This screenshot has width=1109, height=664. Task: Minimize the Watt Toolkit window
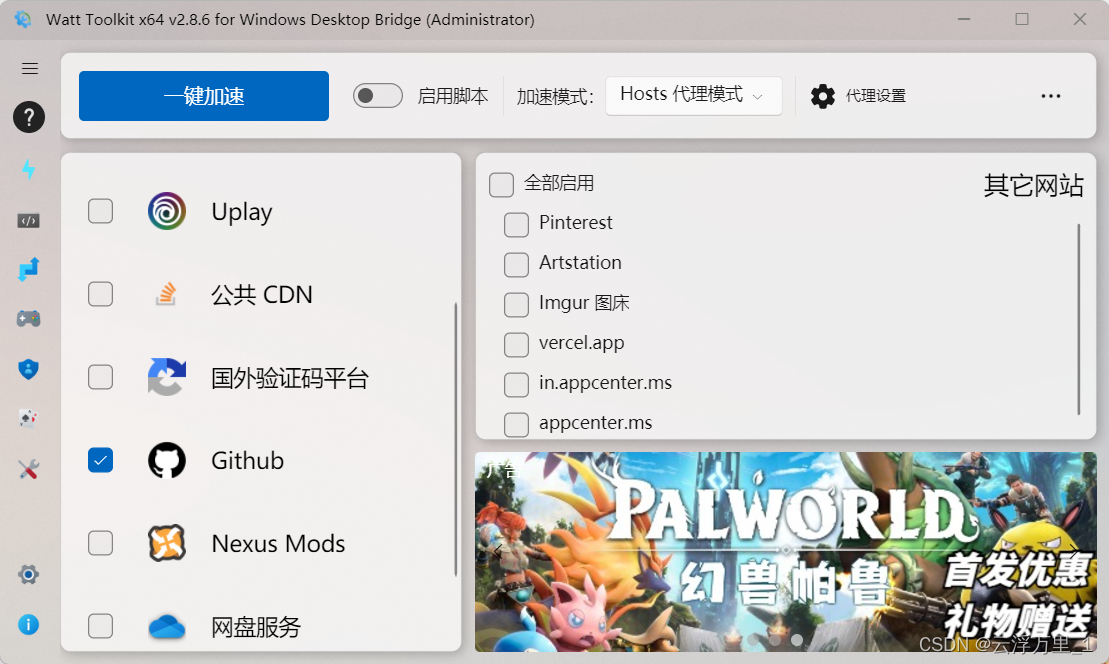pos(964,19)
